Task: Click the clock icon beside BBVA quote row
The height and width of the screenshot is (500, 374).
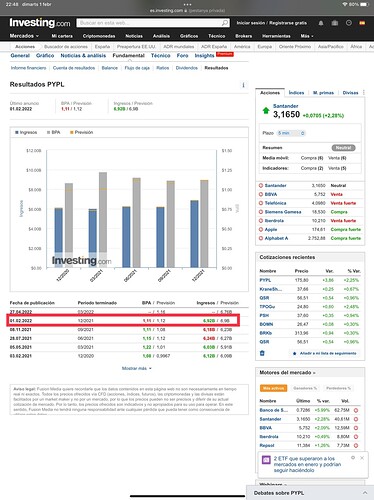Action: [x=261, y=194]
